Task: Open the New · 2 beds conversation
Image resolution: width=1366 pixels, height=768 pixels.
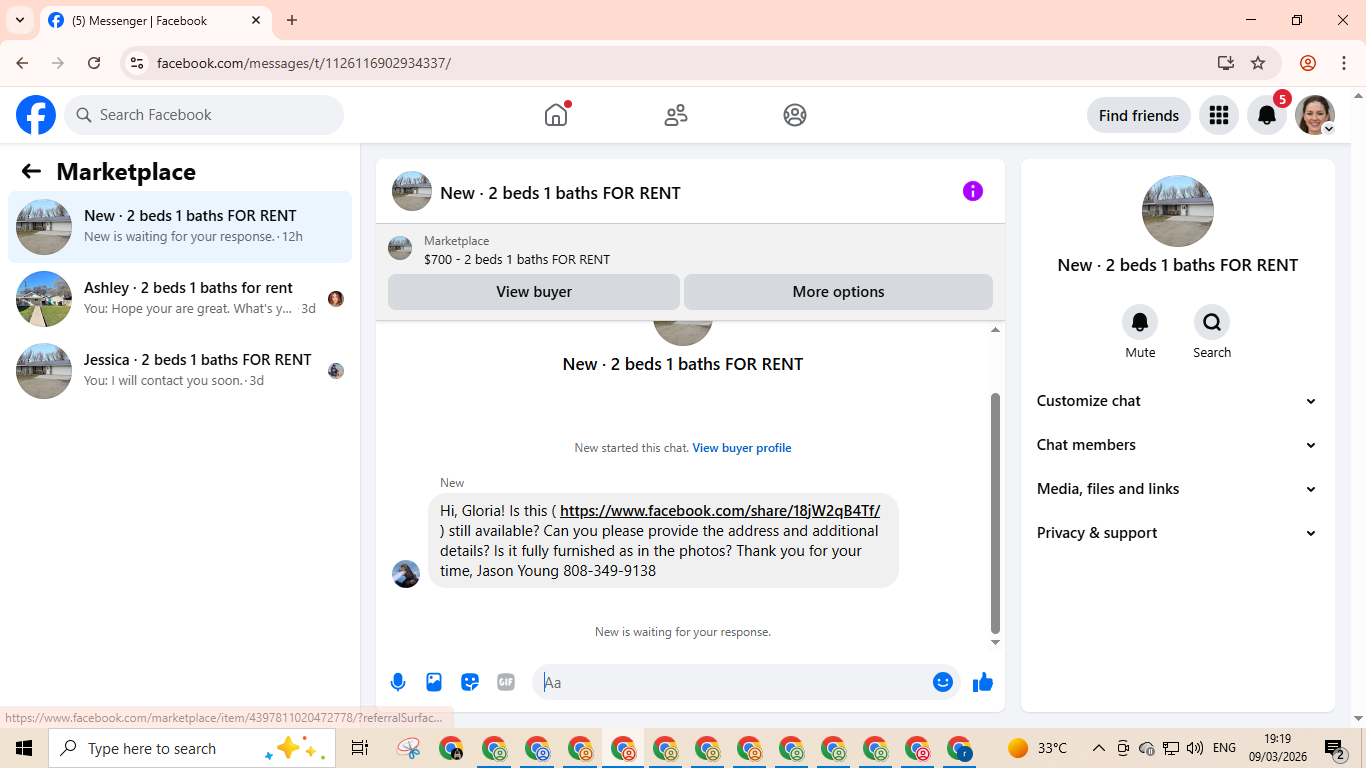Action: [x=180, y=227]
